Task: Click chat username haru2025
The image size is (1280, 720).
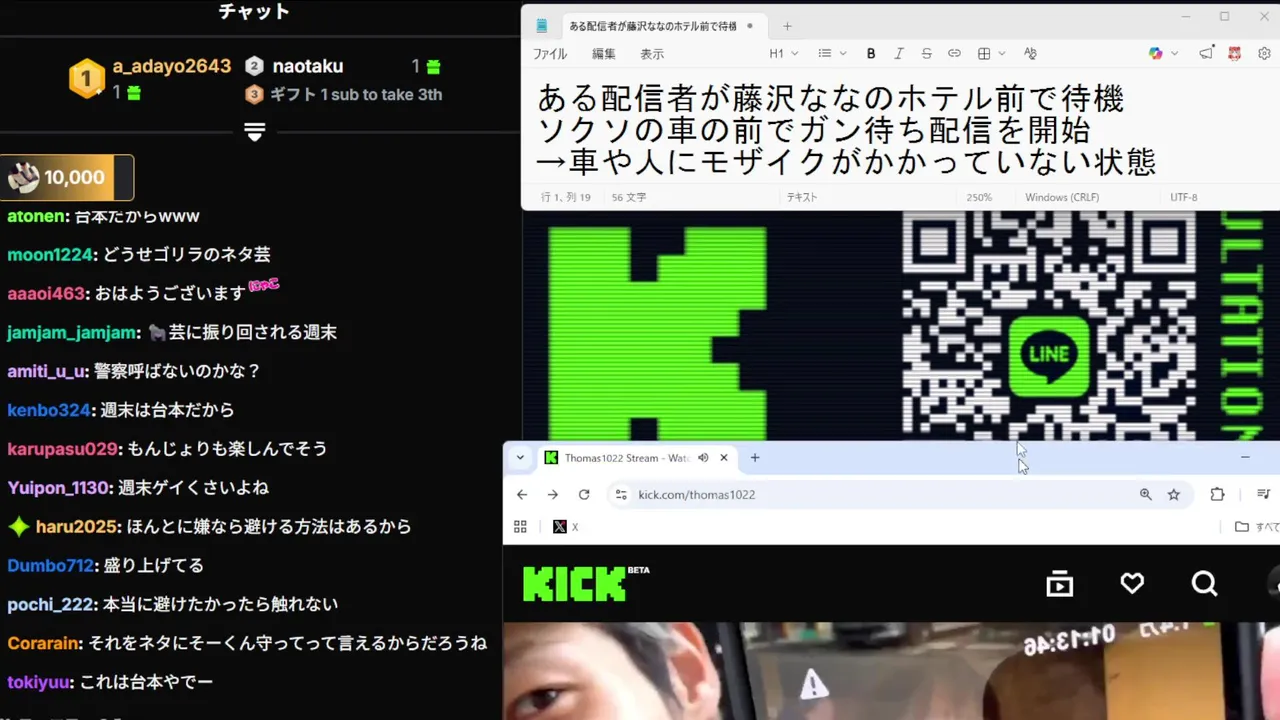Action: (78, 526)
